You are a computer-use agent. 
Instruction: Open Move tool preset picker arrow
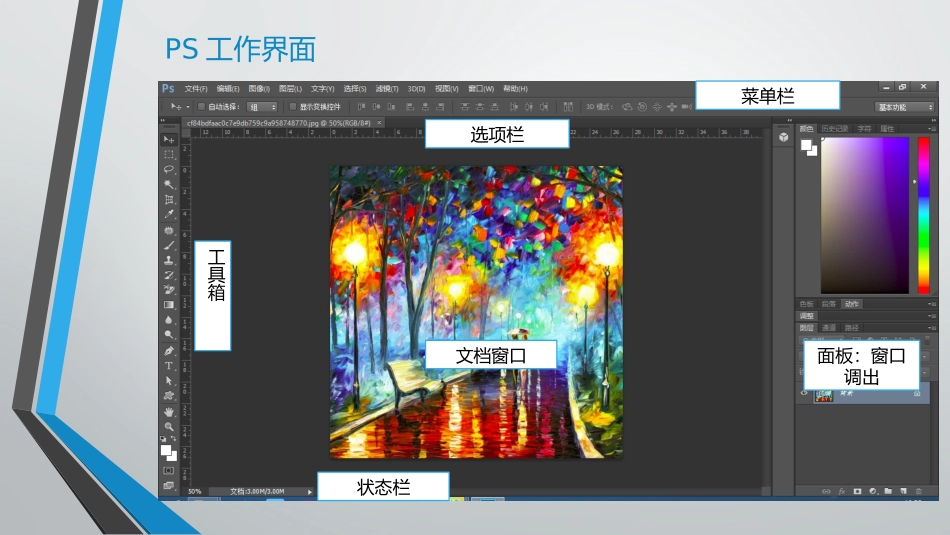[188, 107]
